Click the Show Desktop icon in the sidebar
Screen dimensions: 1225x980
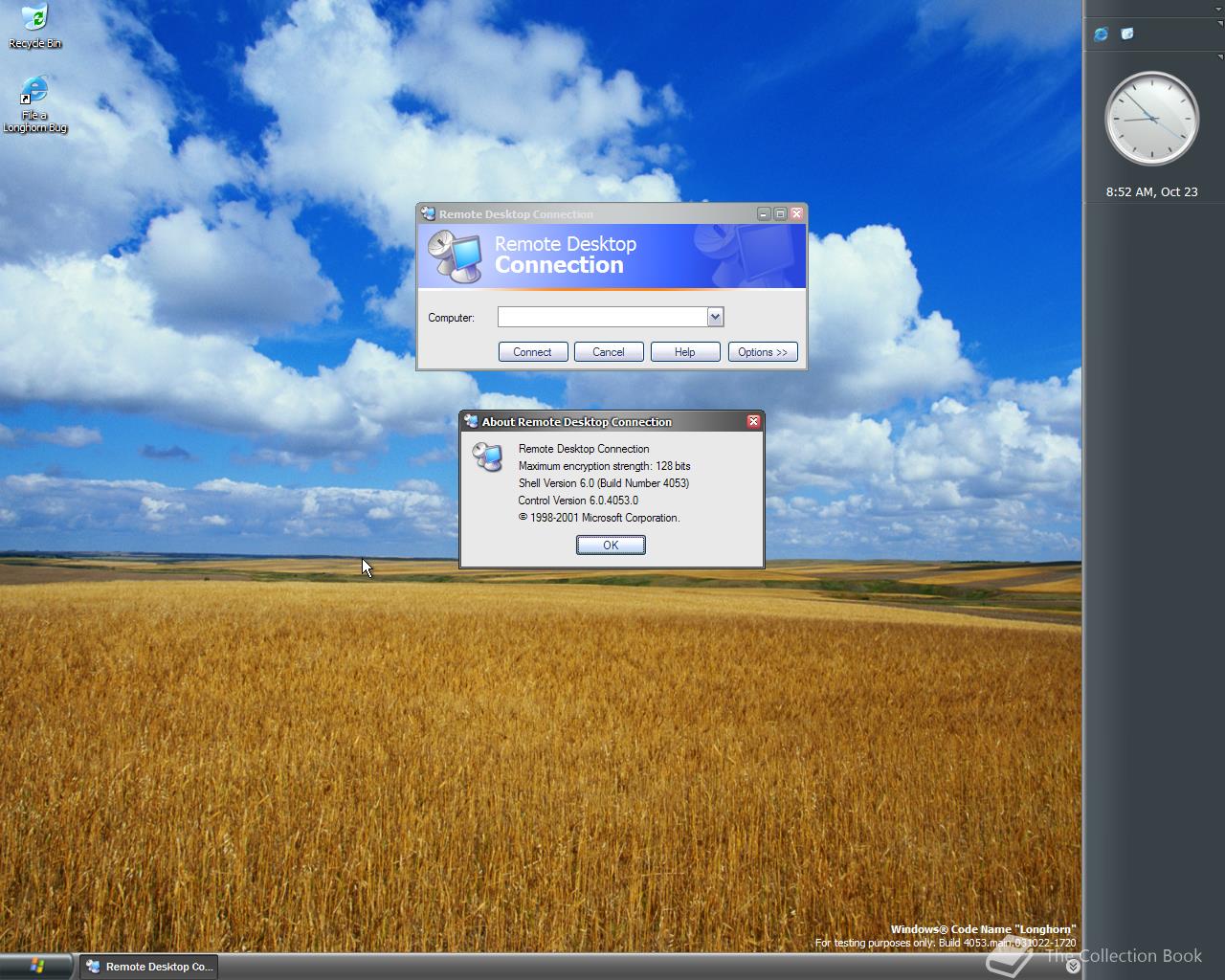(x=1127, y=34)
